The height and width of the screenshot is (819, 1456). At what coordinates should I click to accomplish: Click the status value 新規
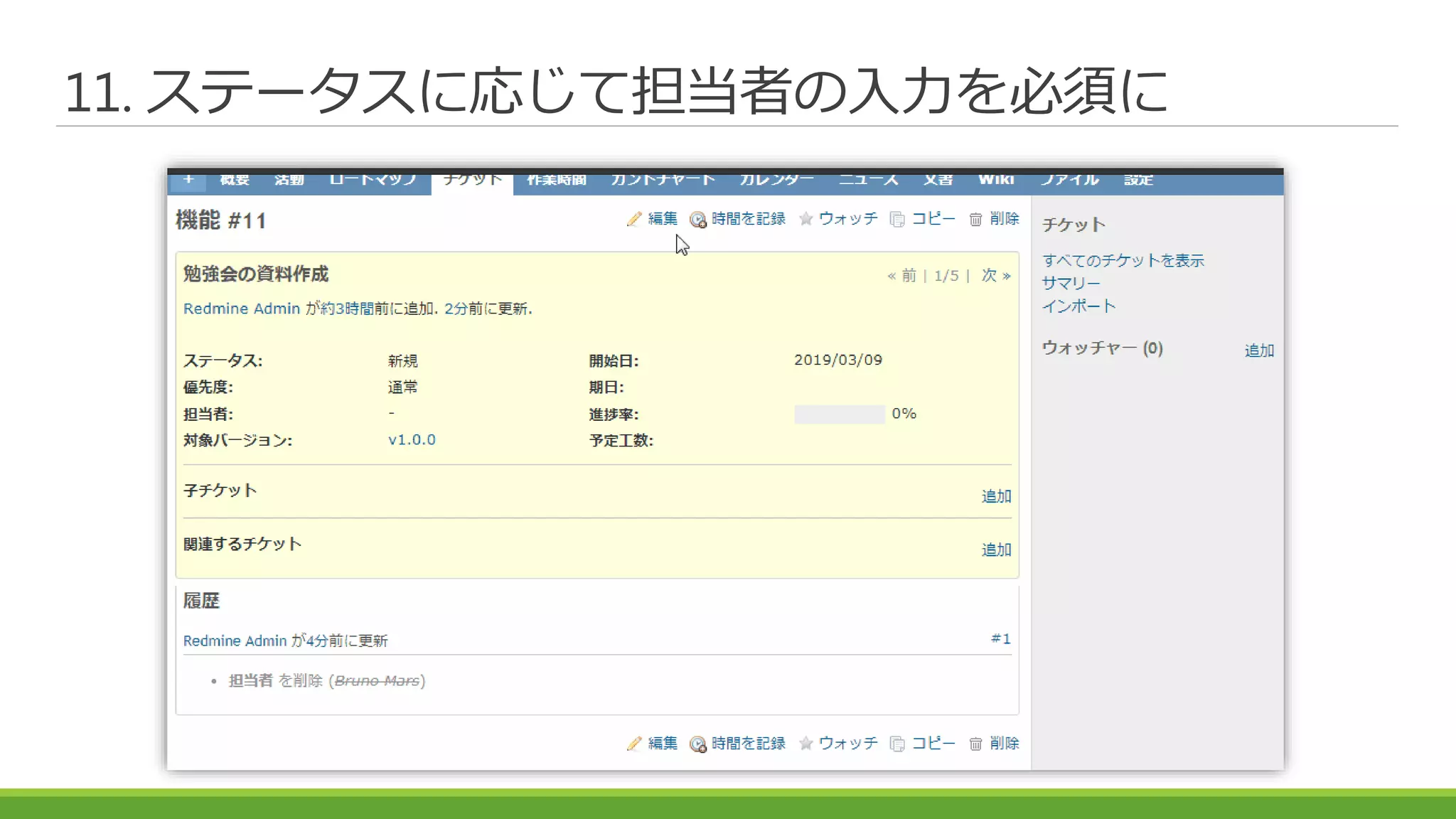coord(403,361)
